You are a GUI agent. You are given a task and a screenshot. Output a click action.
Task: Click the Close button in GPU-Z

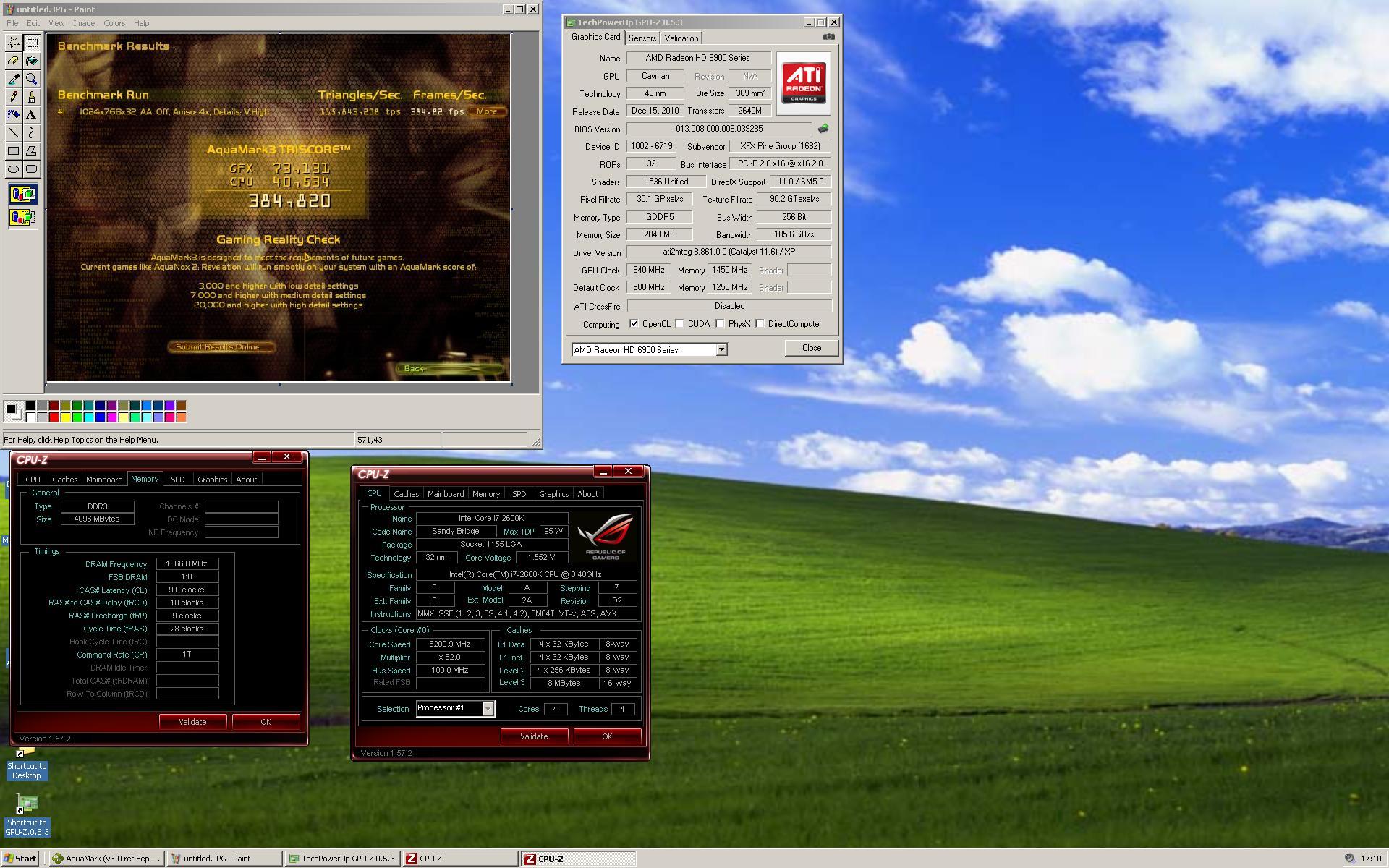pyautogui.click(x=812, y=348)
